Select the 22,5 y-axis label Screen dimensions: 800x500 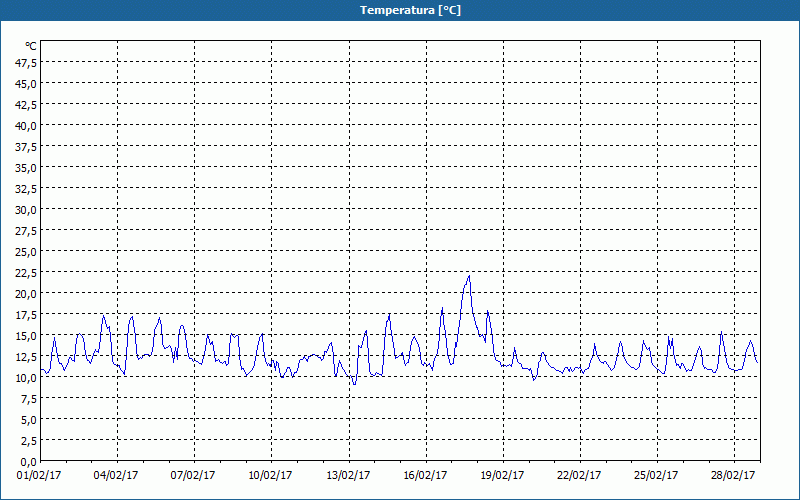(27, 273)
